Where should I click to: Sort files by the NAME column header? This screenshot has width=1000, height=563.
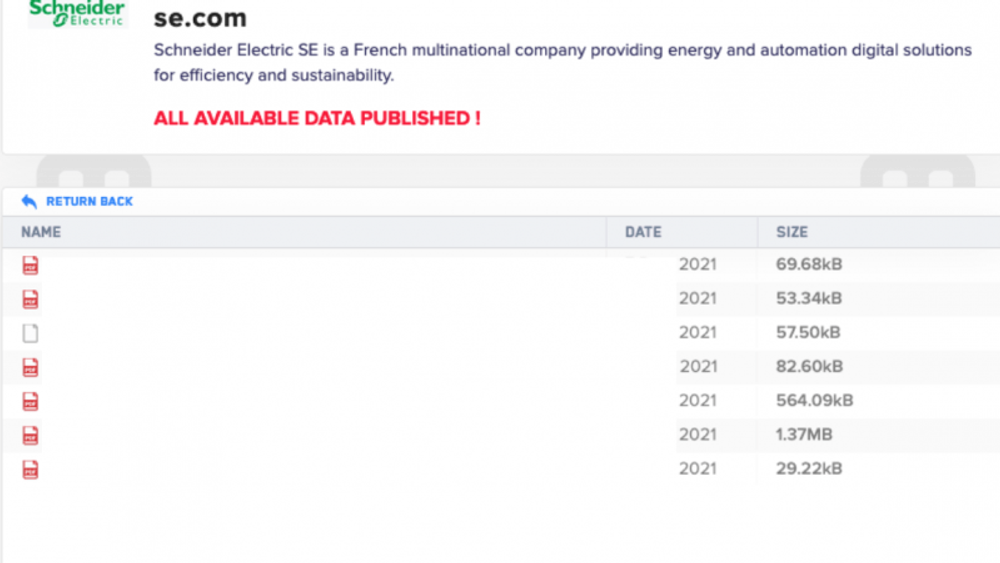pos(41,232)
